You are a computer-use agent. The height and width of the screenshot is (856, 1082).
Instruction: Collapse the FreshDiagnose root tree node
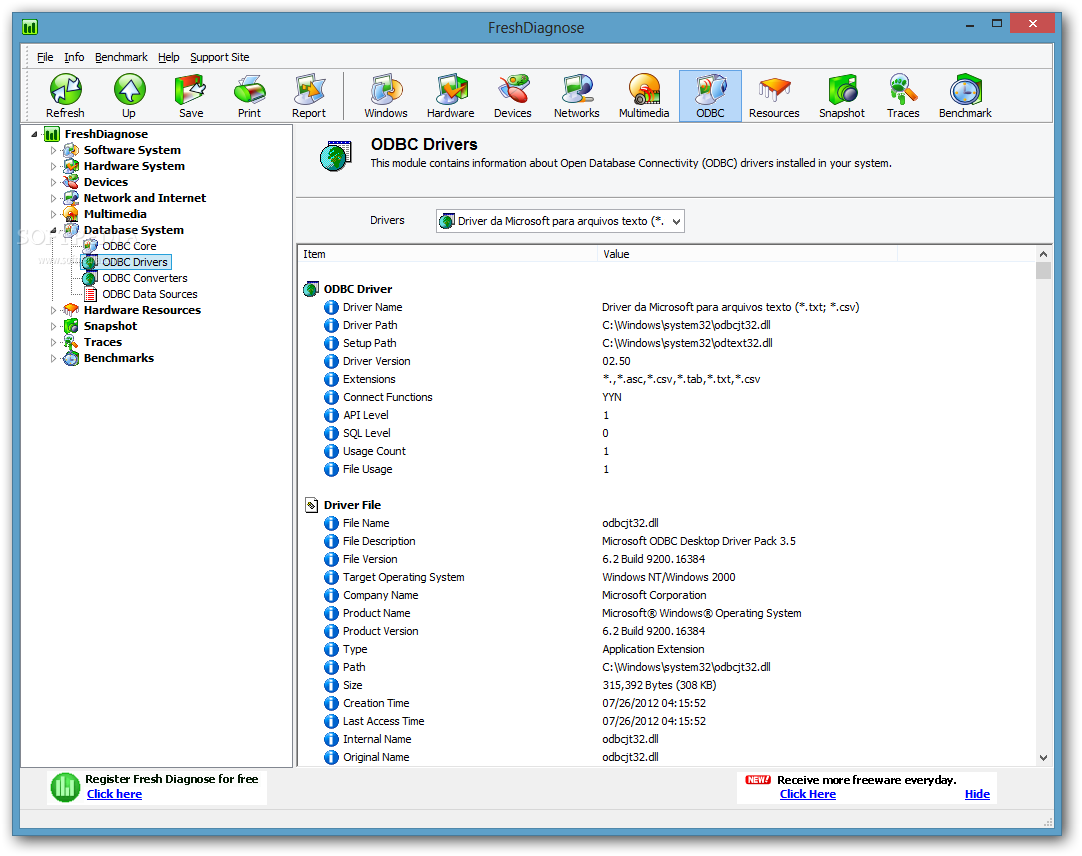[x=35, y=134]
